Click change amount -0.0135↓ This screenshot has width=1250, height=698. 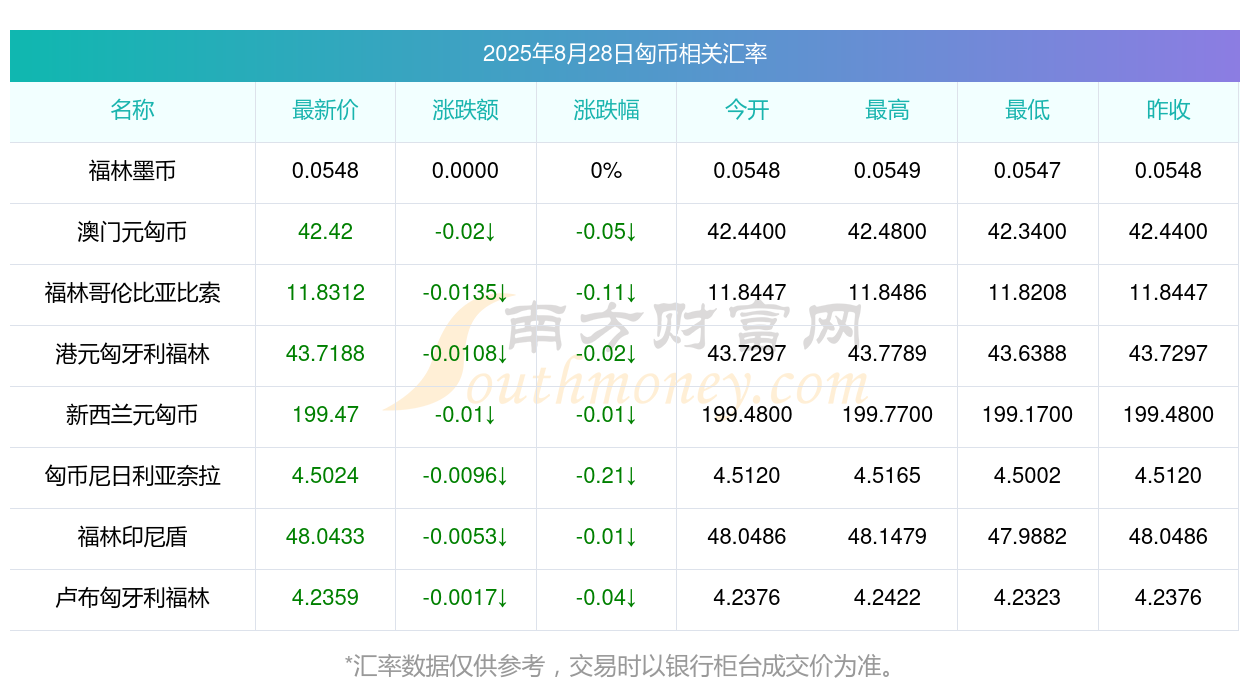(466, 293)
